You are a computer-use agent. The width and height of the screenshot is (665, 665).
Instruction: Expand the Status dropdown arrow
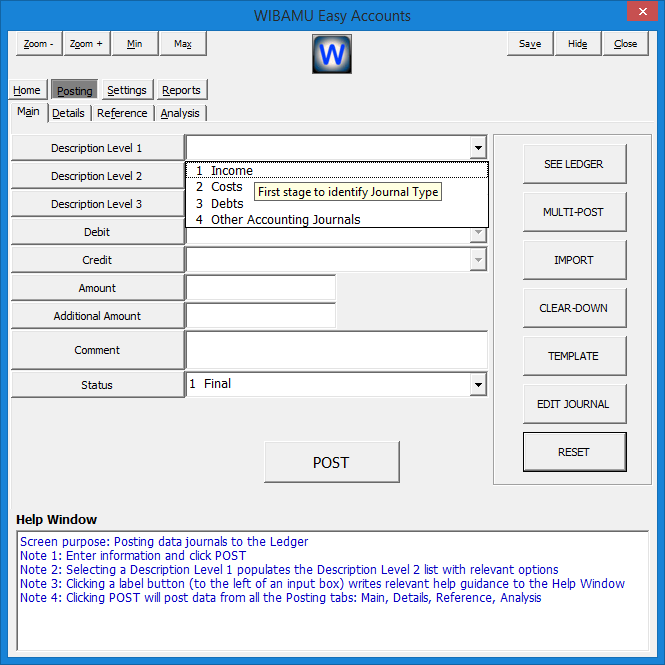478,385
